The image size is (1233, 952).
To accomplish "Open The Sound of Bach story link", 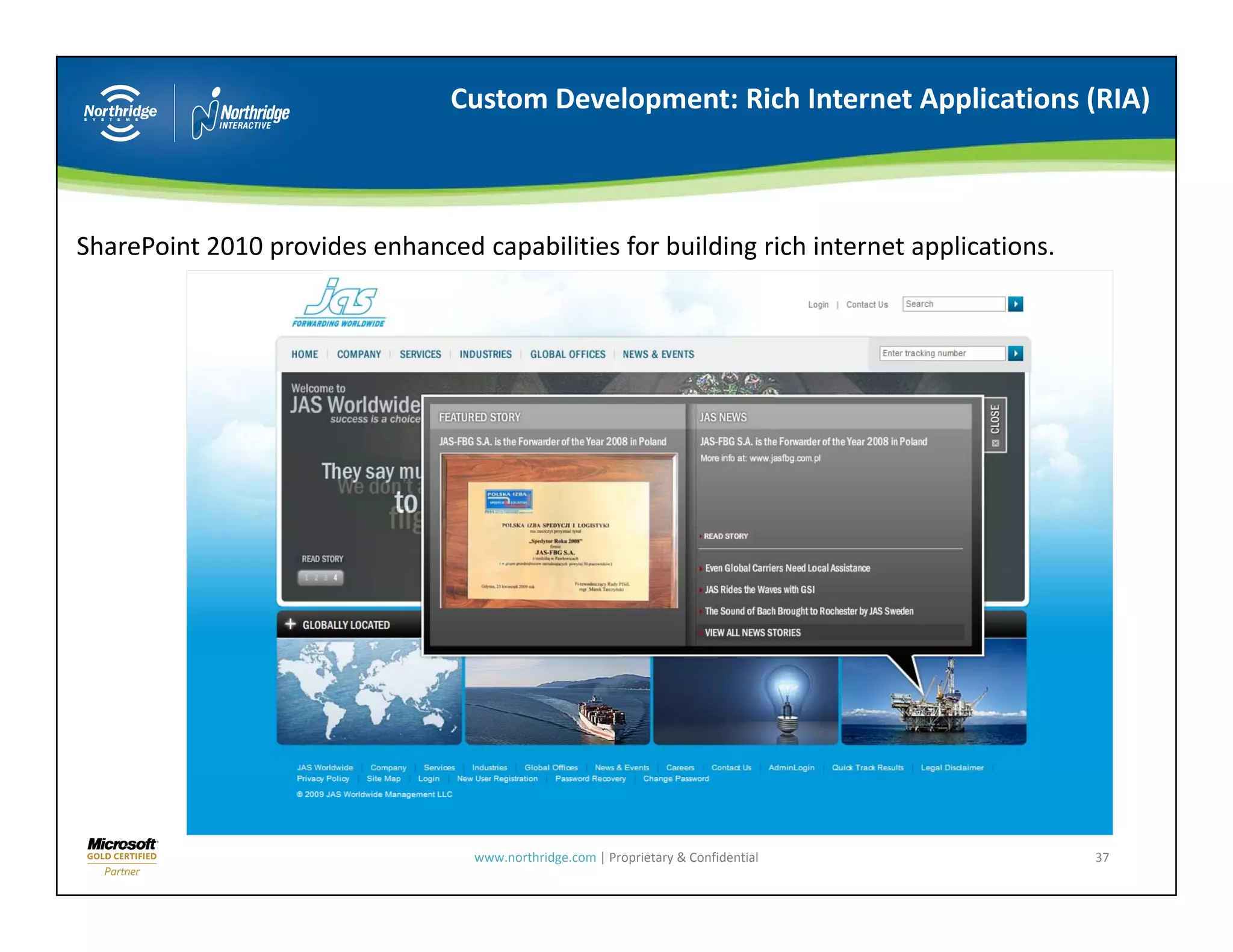I will (809, 611).
